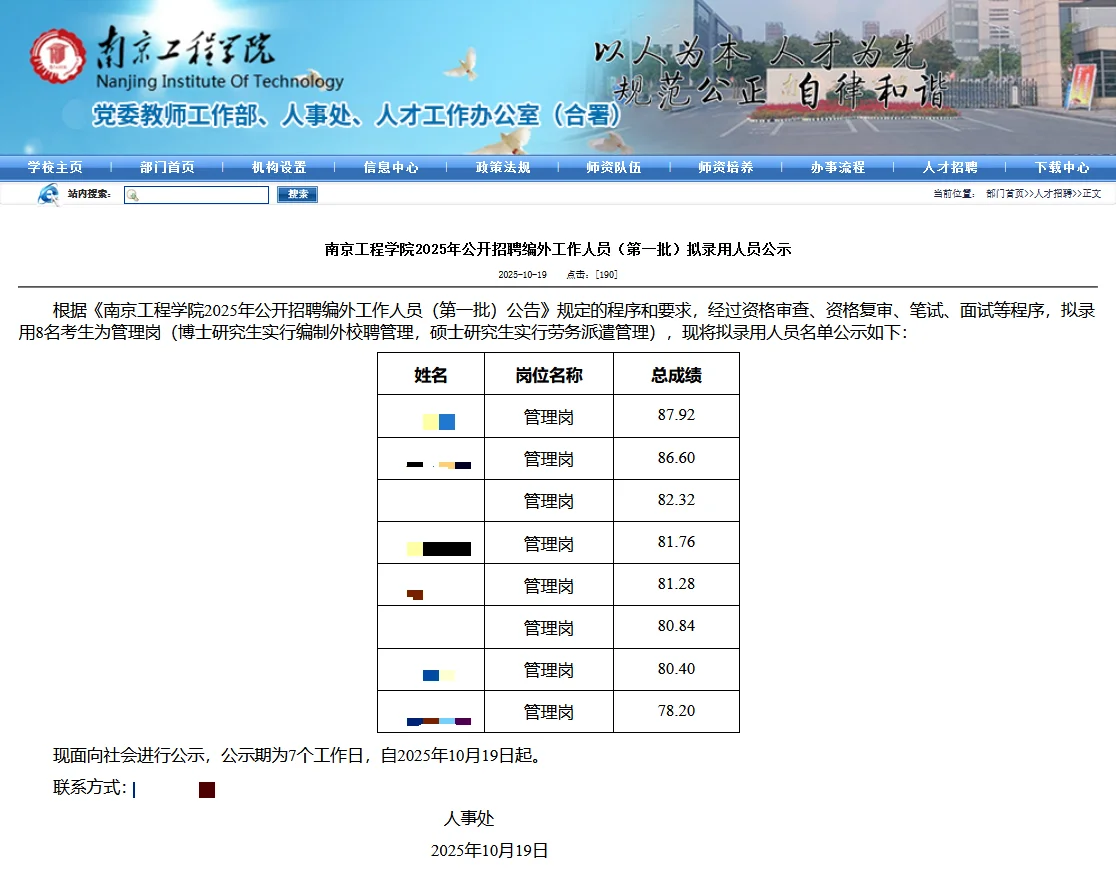This screenshot has width=1116, height=880.
Task: Click the 搜索 search button
Action: pos(296,194)
